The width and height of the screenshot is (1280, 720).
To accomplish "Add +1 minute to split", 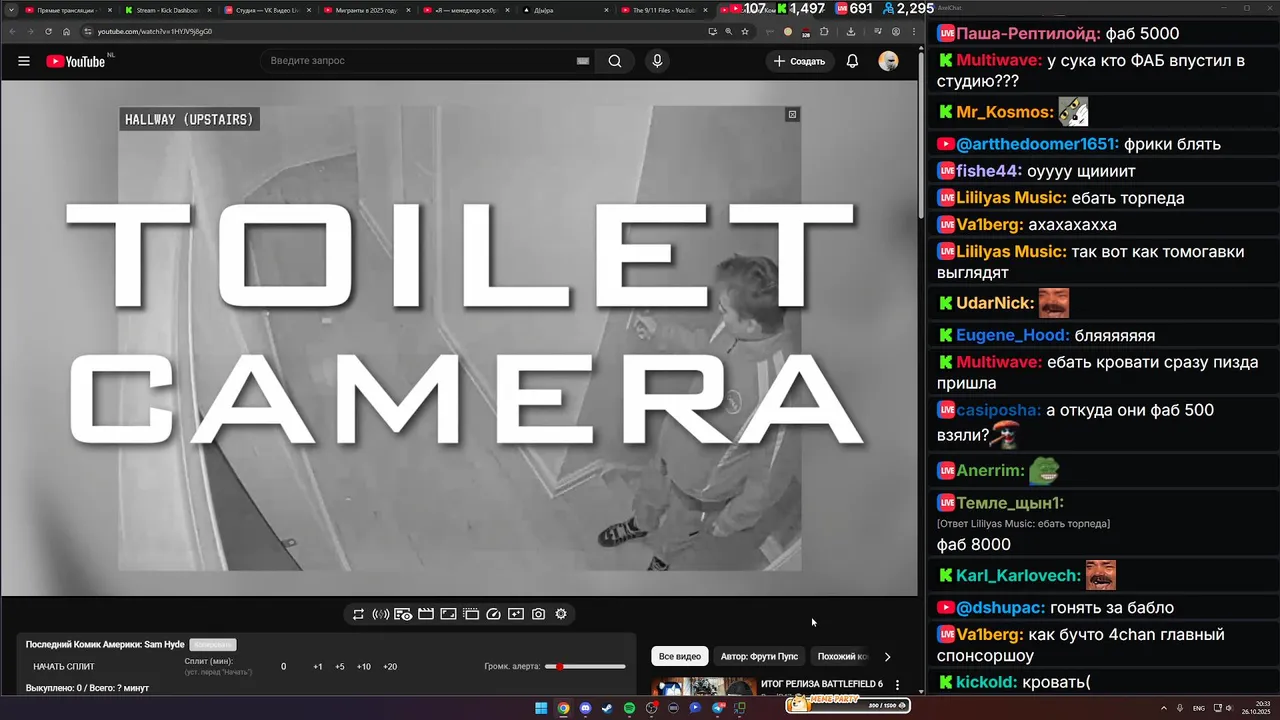I will pyautogui.click(x=318, y=667).
